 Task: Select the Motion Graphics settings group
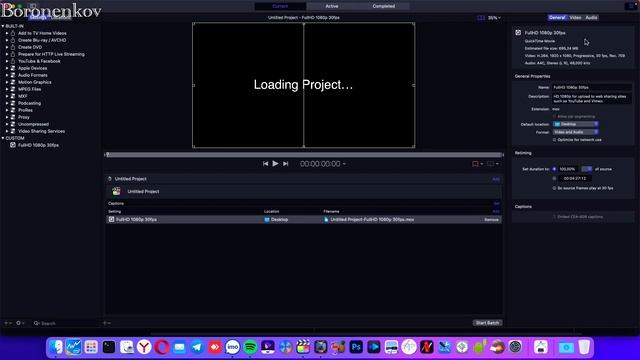35,82
